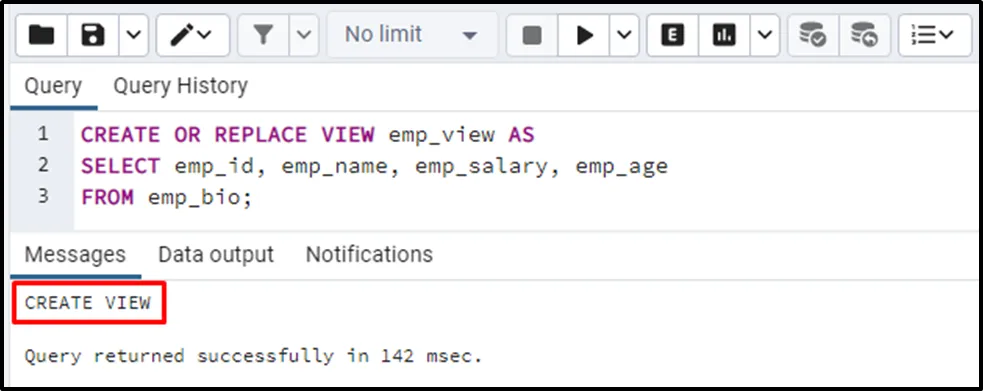Open file with the folder icon
The width and height of the screenshot is (983, 391).
coord(41,35)
